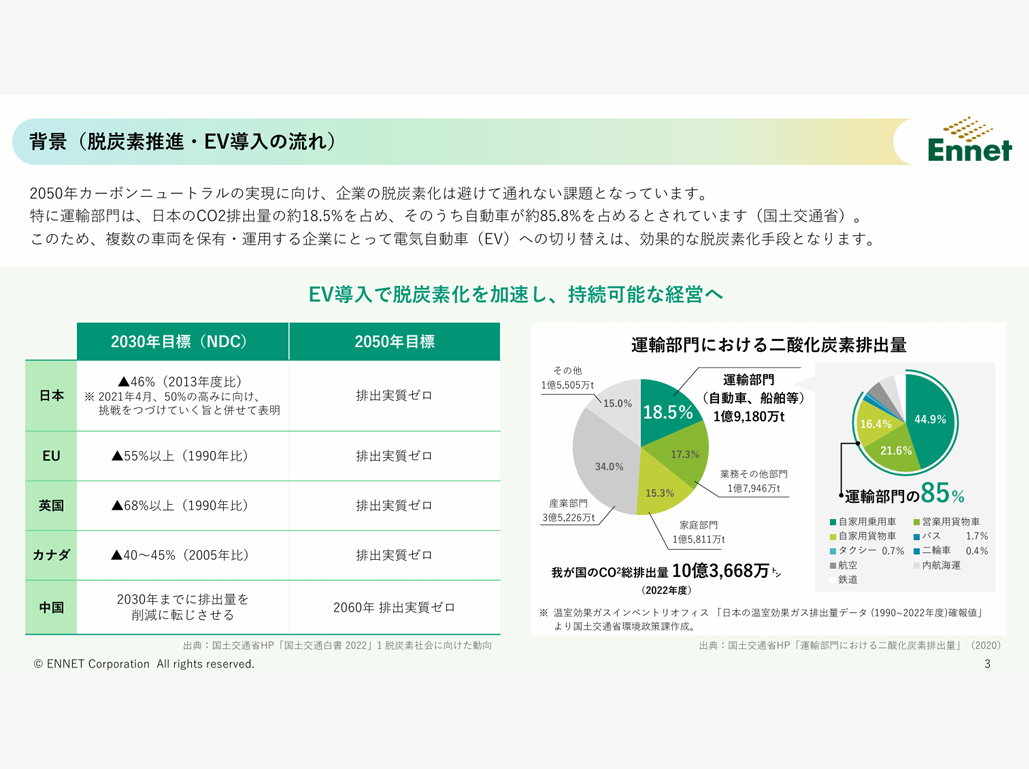The width and height of the screenshot is (1029, 769).
Task: Click the ▲68%以上（1990年比） cell
Action: (x=180, y=505)
